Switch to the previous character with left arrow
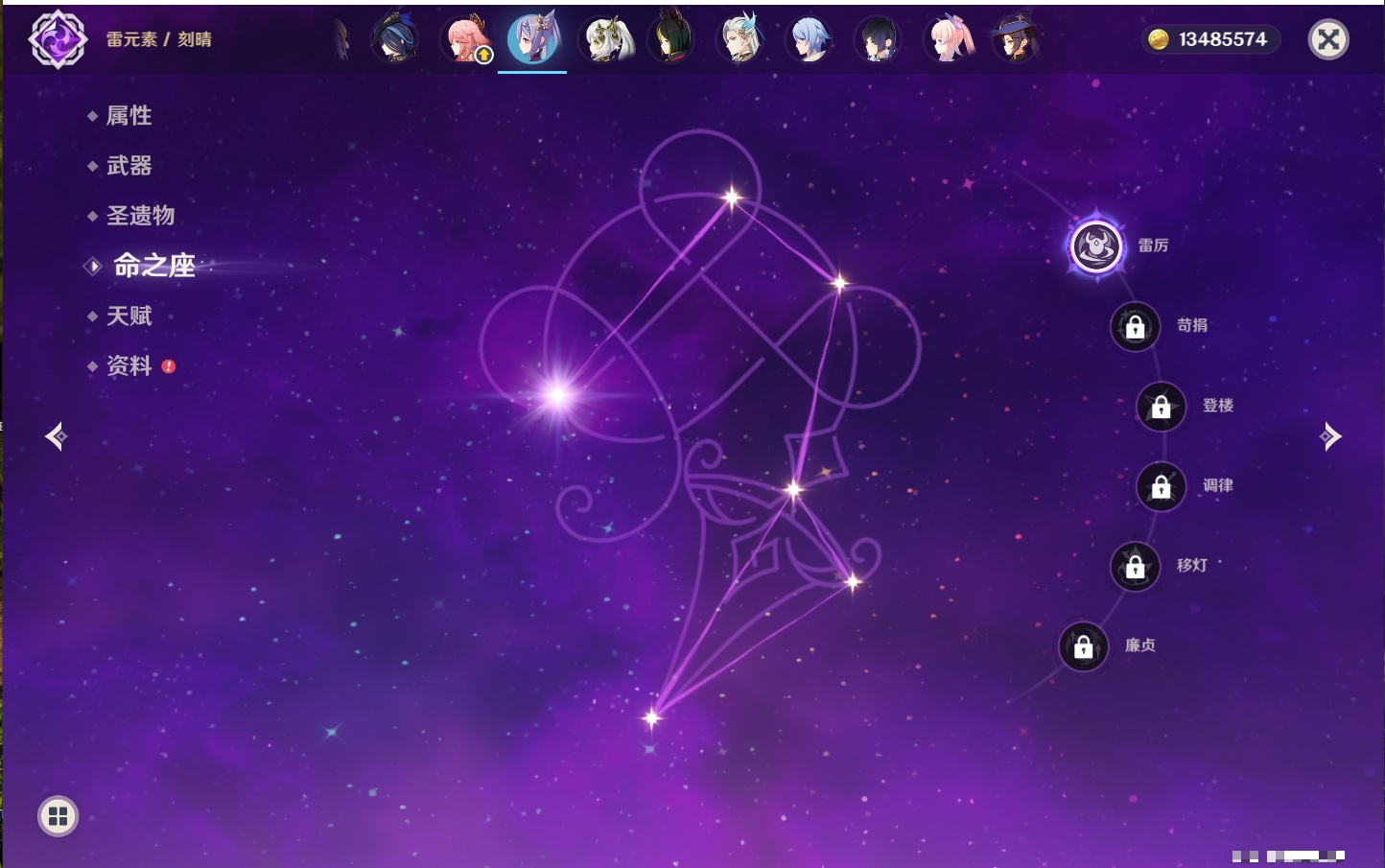This screenshot has height=868, width=1385. coord(56,436)
